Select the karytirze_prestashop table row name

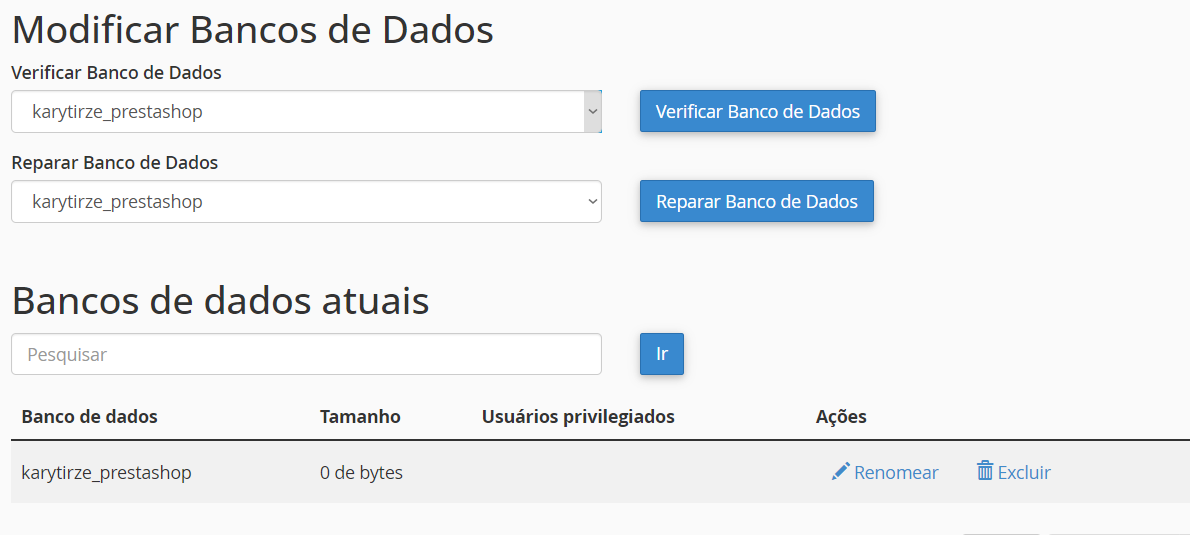[106, 473]
